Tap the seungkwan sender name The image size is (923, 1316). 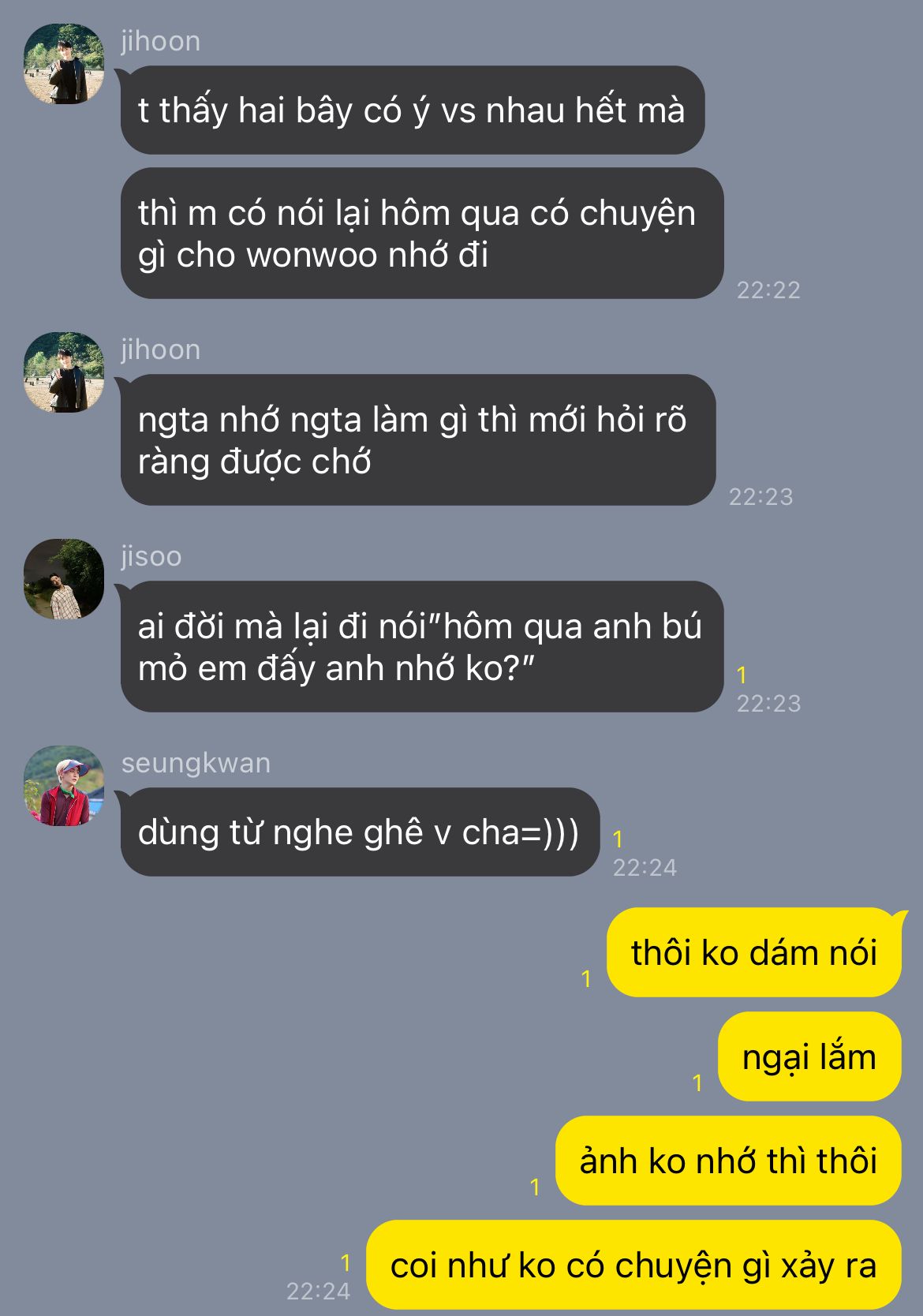196,763
